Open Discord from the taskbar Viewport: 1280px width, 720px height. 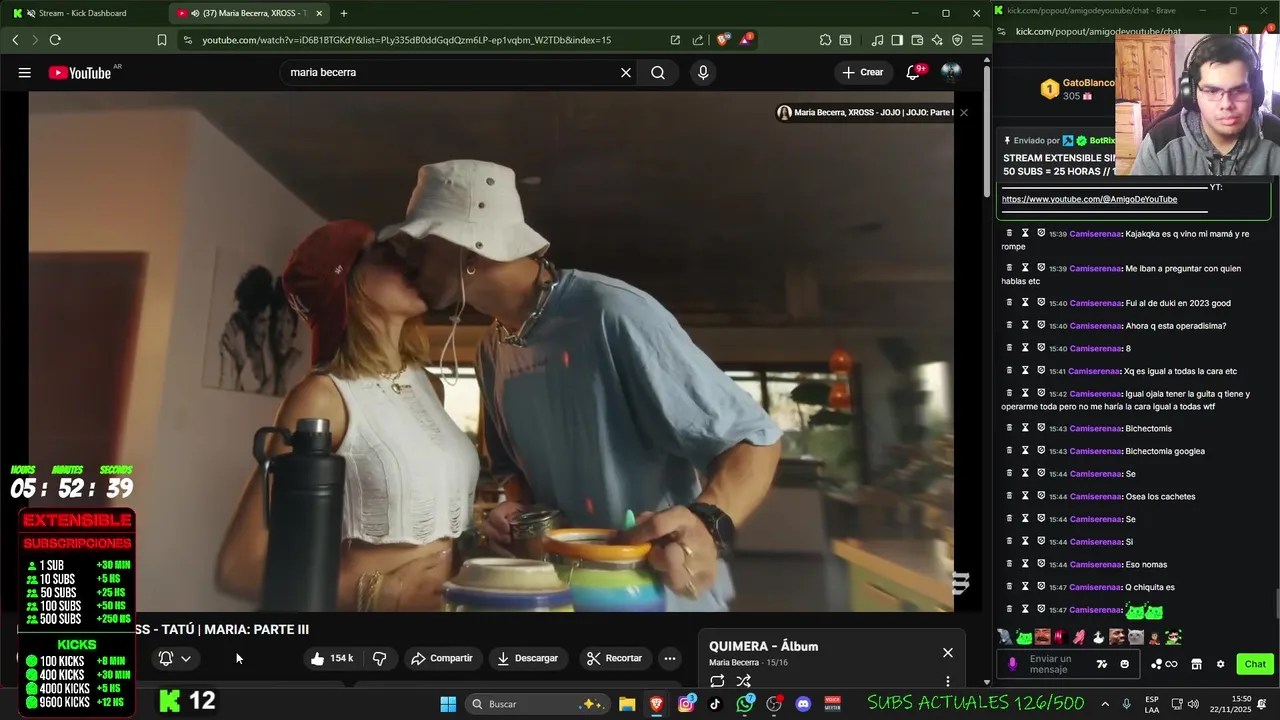[803, 704]
